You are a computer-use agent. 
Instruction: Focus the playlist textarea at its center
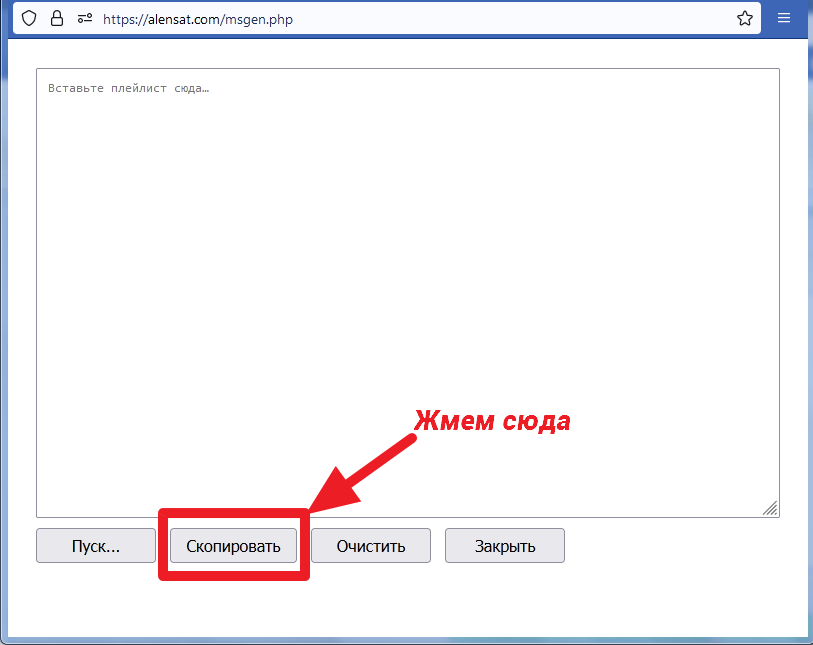(407, 292)
